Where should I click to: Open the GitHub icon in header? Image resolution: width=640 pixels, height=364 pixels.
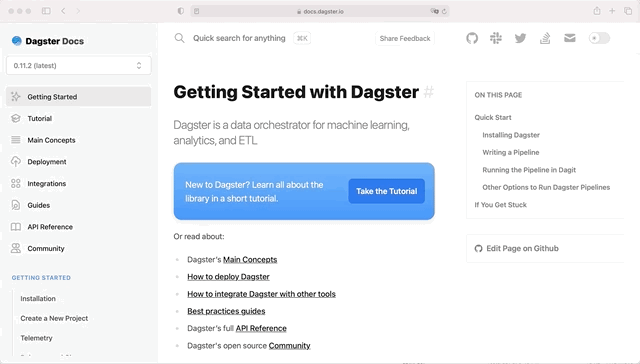click(x=472, y=38)
